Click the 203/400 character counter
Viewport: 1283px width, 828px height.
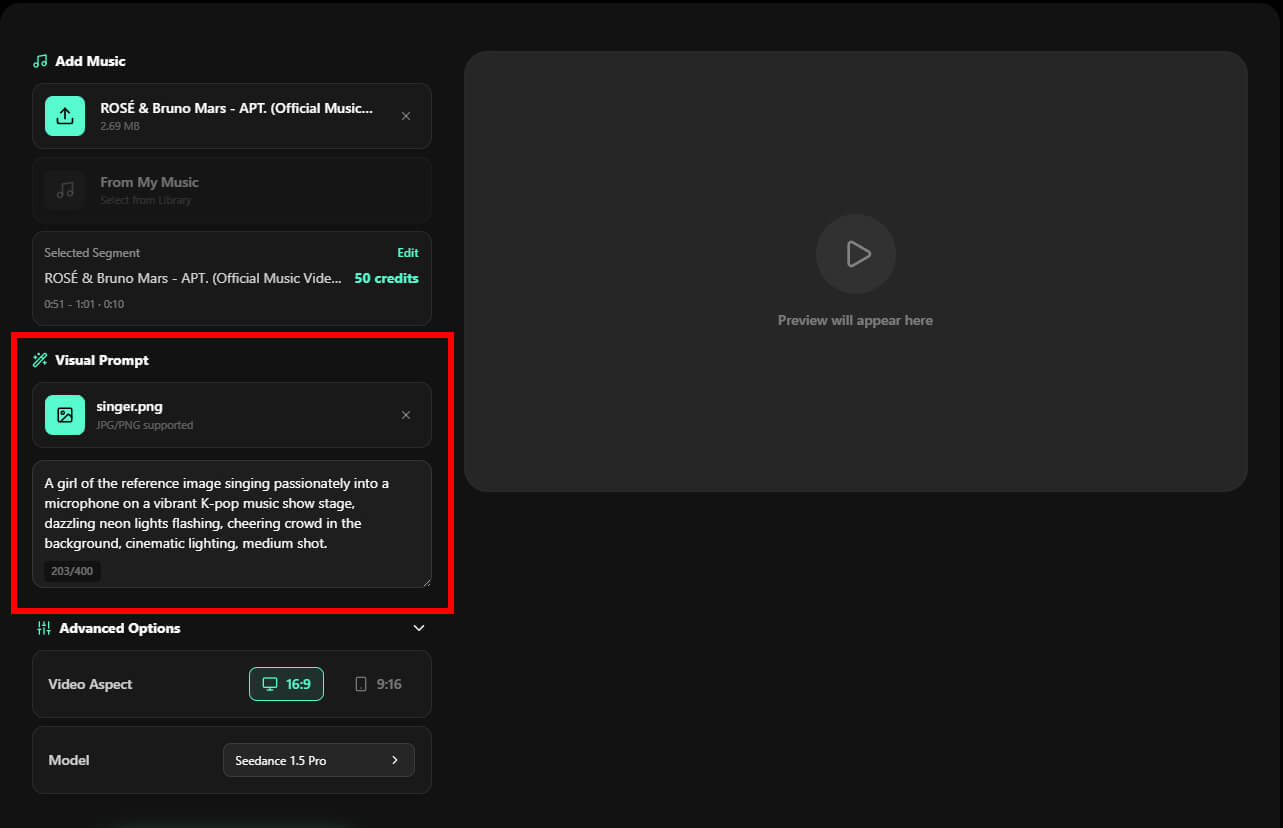tap(72, 572)
